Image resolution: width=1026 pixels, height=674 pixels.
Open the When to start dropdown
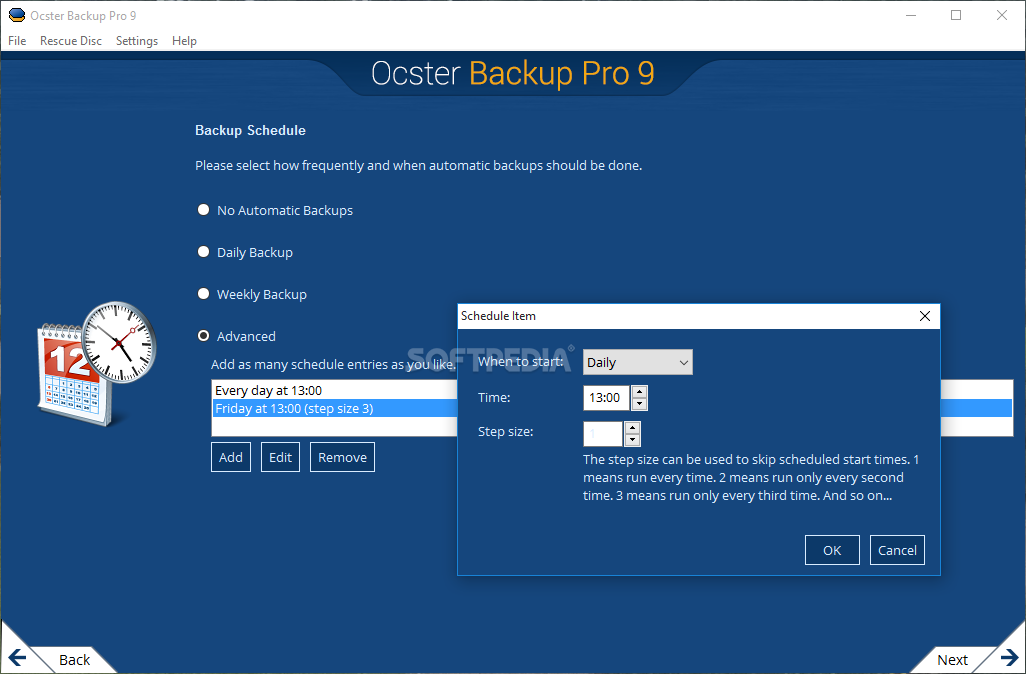tap(637, 362)
